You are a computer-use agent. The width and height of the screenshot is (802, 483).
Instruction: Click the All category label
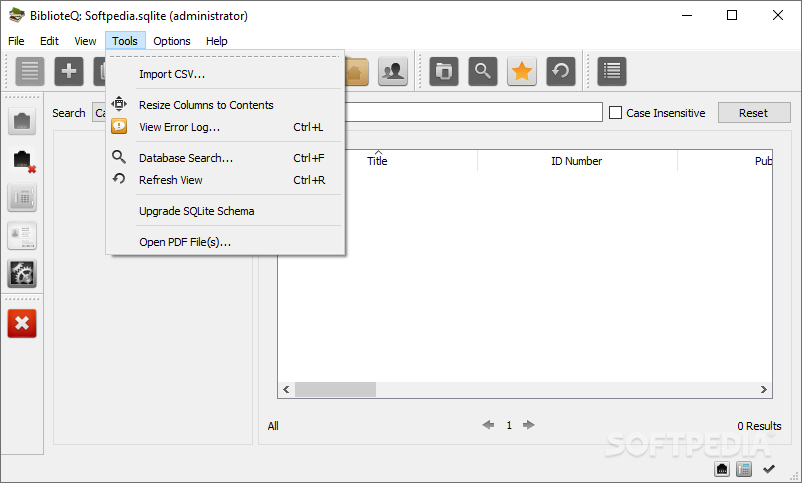(273, 426)
